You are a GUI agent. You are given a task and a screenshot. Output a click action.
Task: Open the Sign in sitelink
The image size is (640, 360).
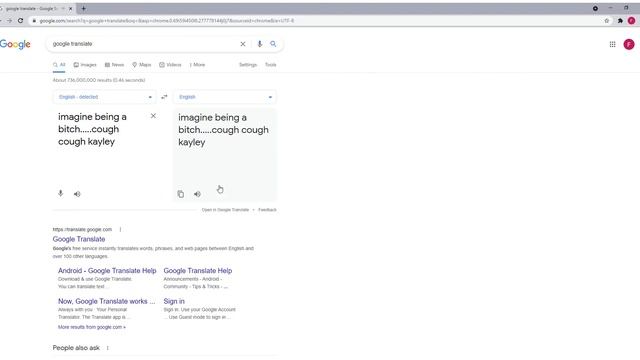(x=174, y=301)
